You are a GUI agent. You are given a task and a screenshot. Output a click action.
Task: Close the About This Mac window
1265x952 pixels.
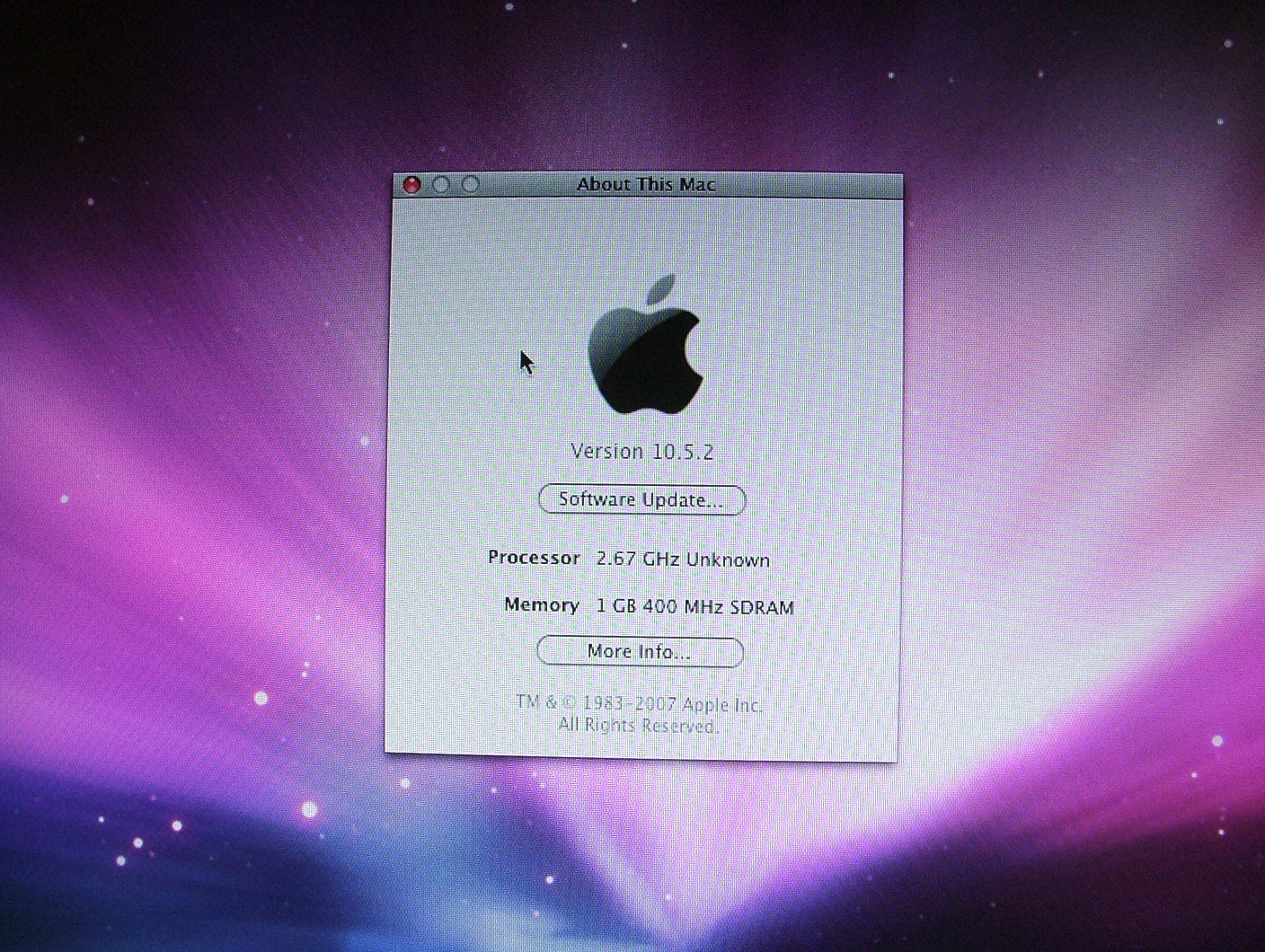click(x=412, y=185)
